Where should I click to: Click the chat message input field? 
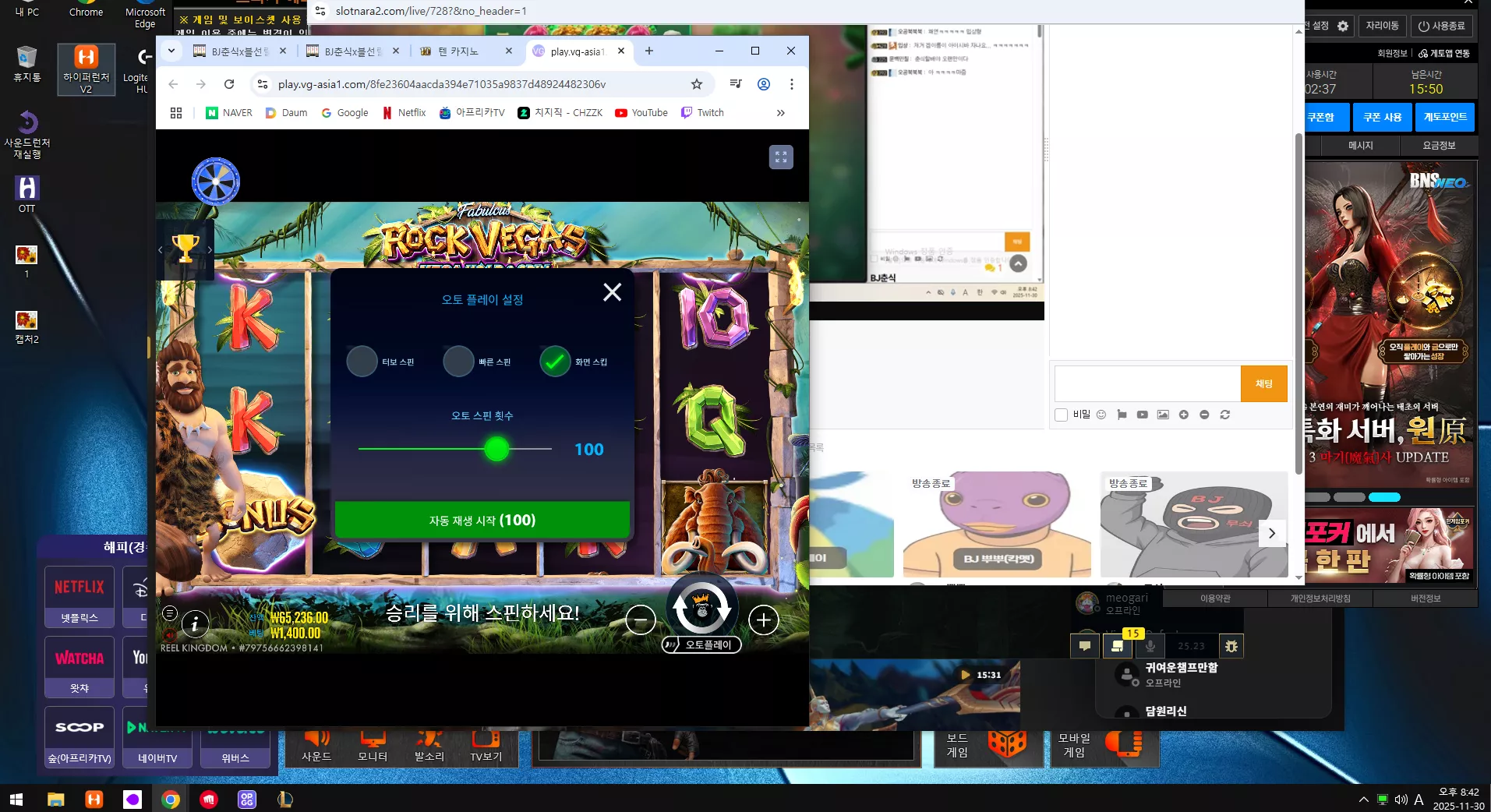(x=1147, y=384)
